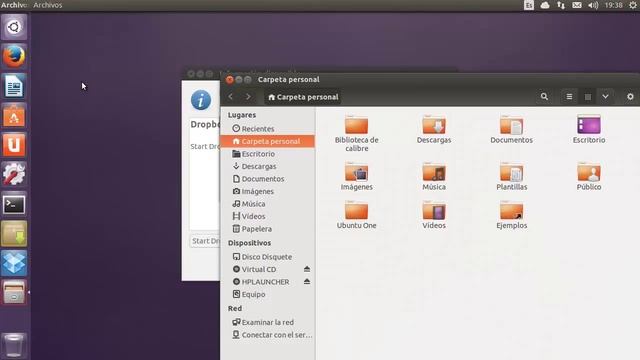Go forward in Files navigation
640x360 pixels.
click(x=248, y=97)
